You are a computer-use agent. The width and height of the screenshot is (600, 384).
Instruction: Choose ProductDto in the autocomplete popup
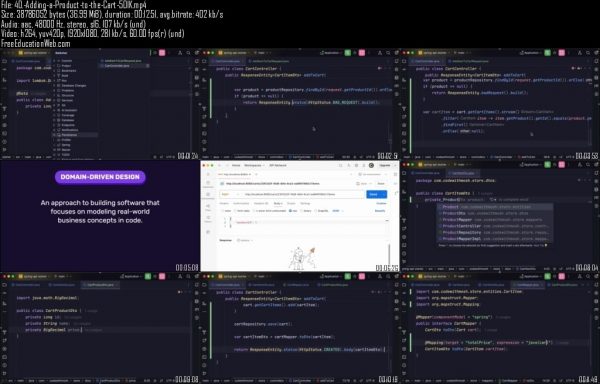point(495,213)
